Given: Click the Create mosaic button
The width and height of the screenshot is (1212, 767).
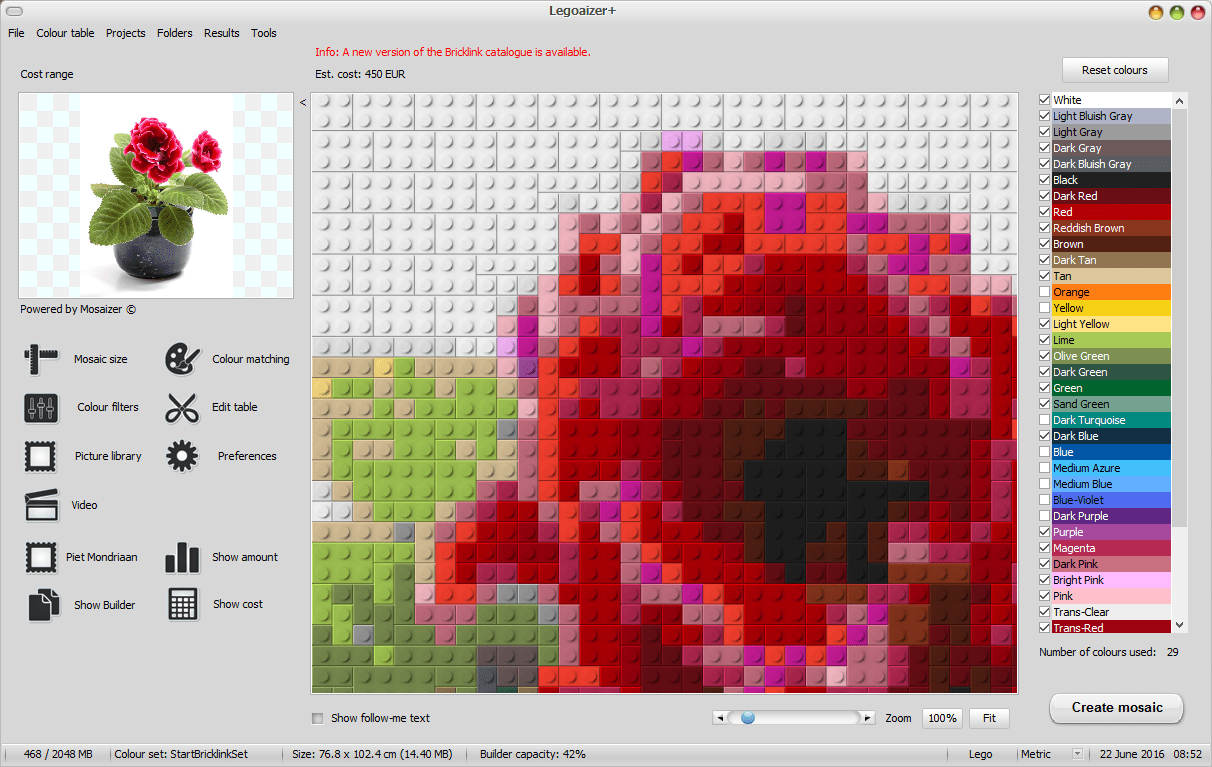Looking at the screenshot, I should (x=1117, y=707).
